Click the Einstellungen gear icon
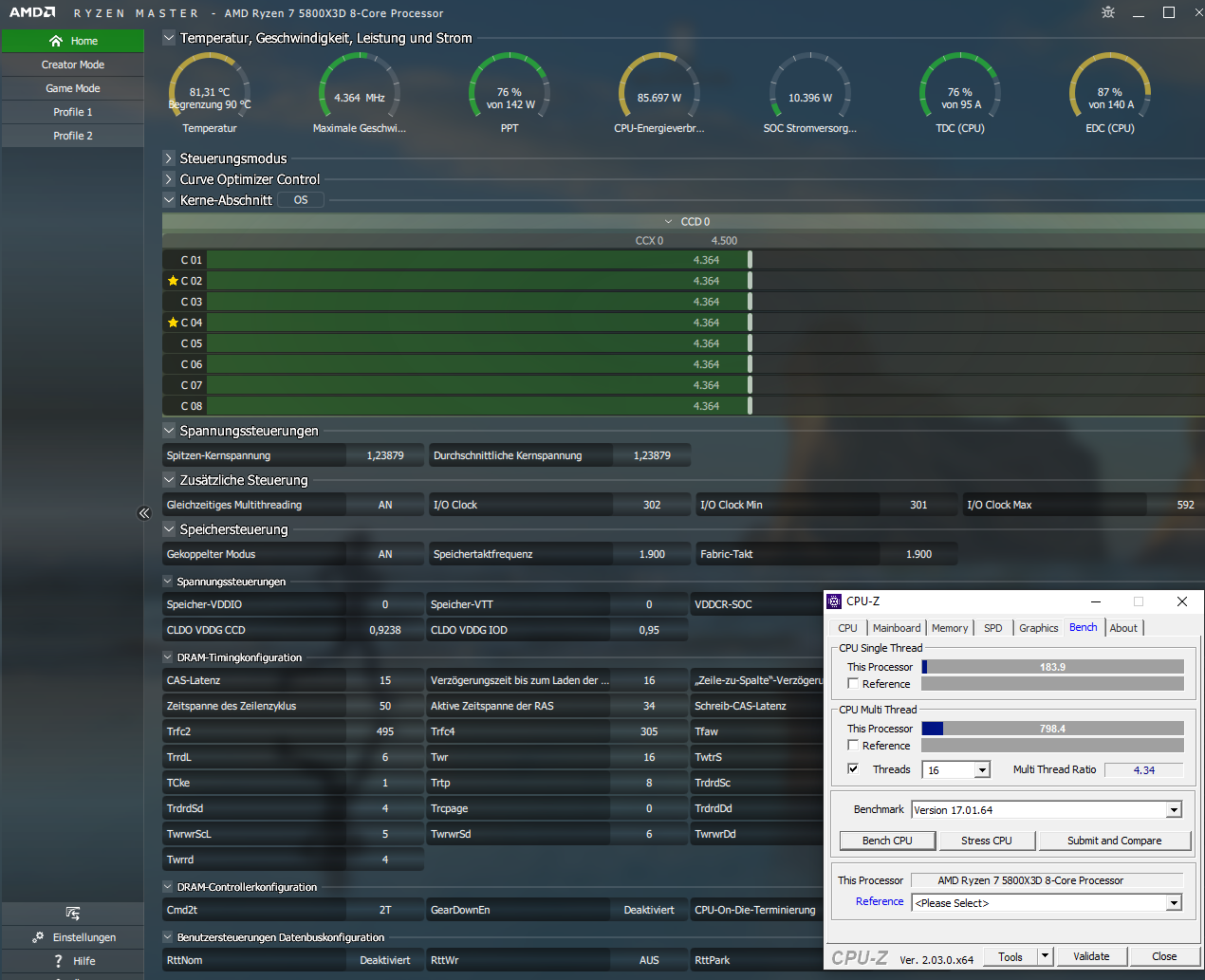Viewport: 1205px width, 980px height. (38, 937)
